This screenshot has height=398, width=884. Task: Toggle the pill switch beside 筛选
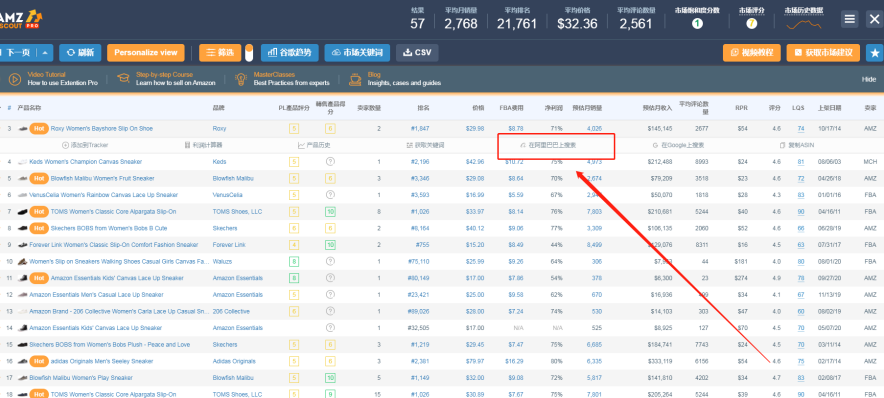(x=249, y=53)
